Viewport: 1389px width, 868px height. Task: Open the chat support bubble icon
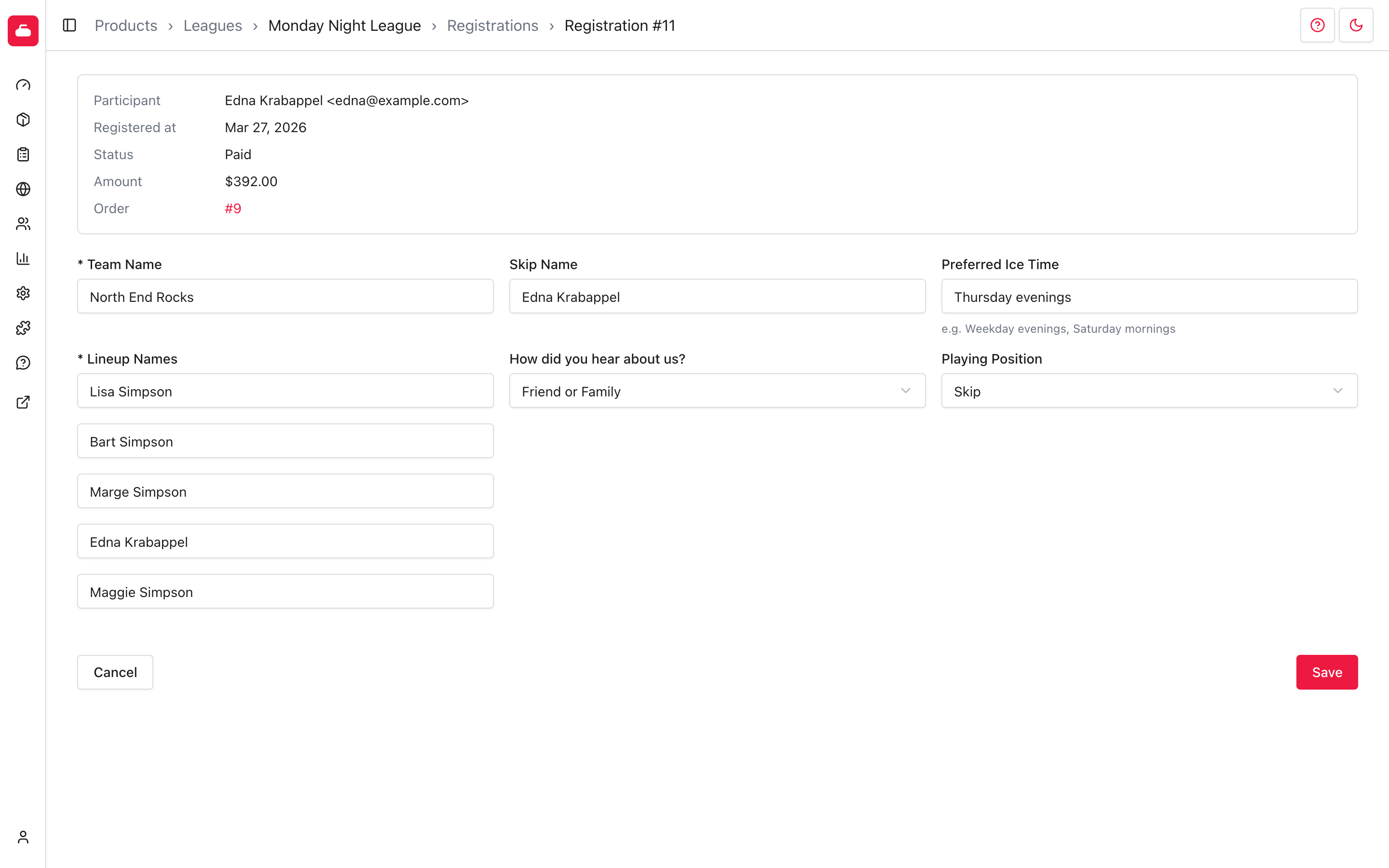click(23, 363)
